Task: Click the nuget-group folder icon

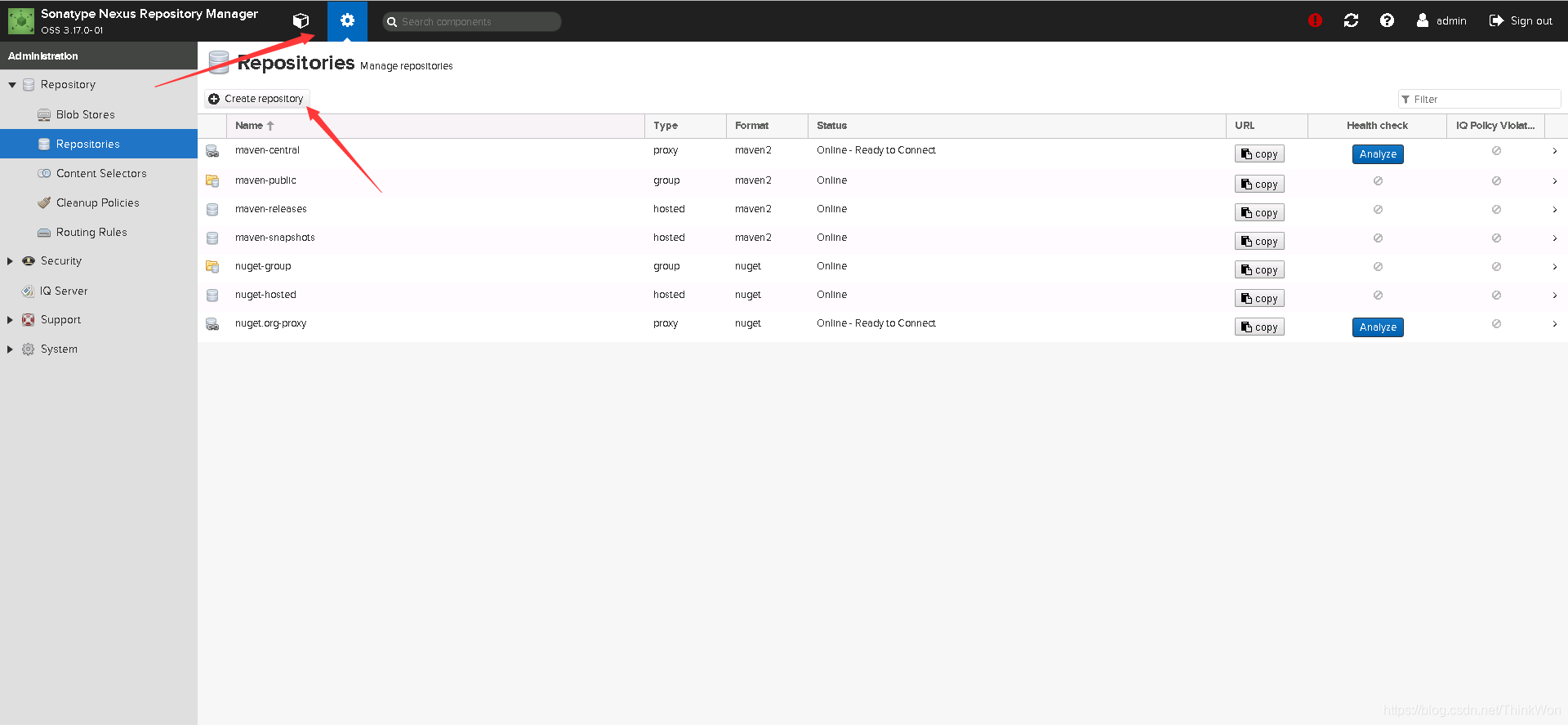Action: [212, 267]
